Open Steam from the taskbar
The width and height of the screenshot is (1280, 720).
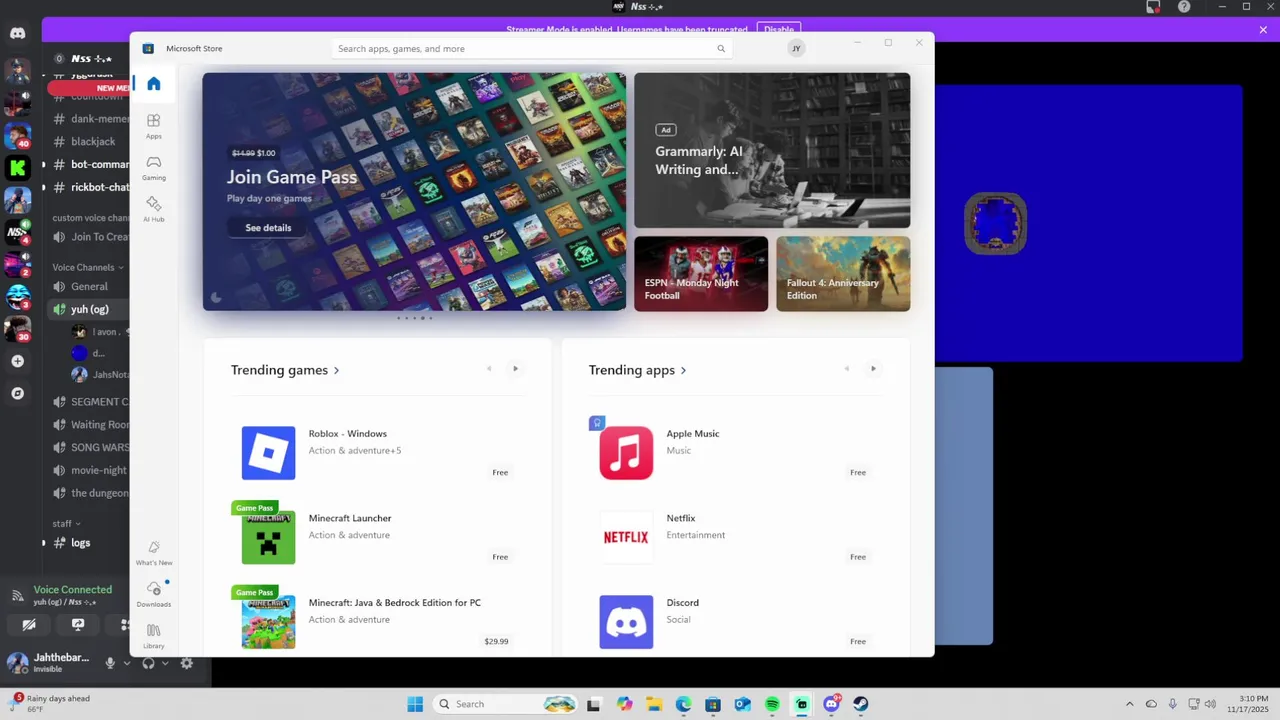(x=861, y=704)
